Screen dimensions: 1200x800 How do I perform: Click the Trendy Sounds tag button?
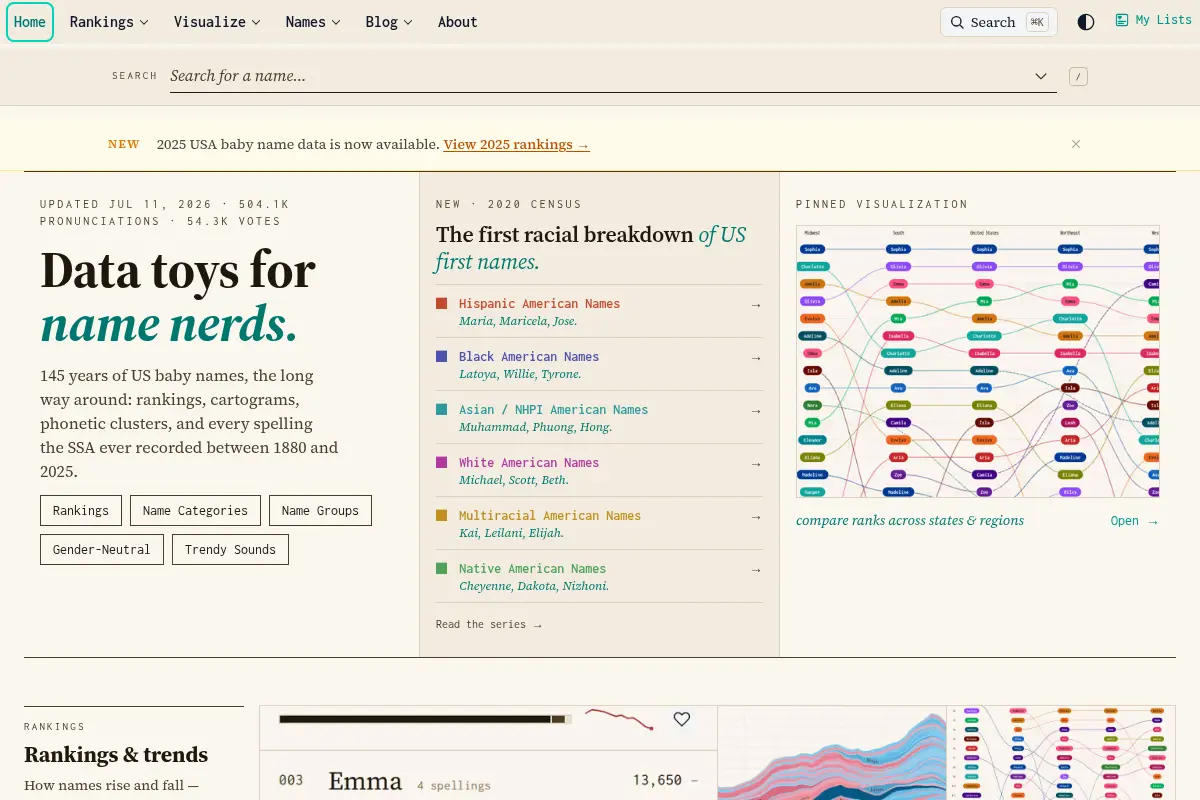(230, 549)
